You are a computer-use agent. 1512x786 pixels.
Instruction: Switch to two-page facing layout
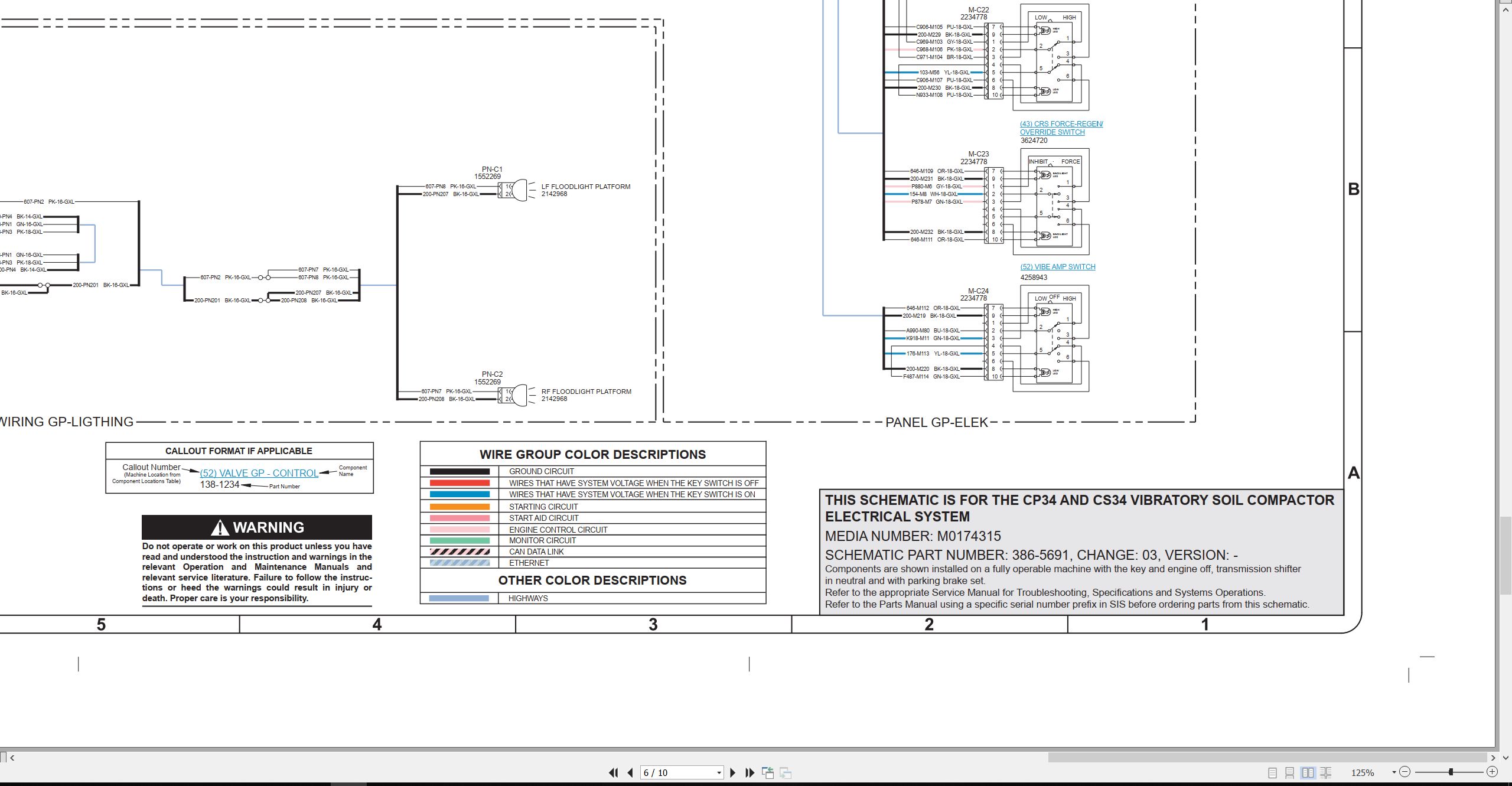(1308, 772)
